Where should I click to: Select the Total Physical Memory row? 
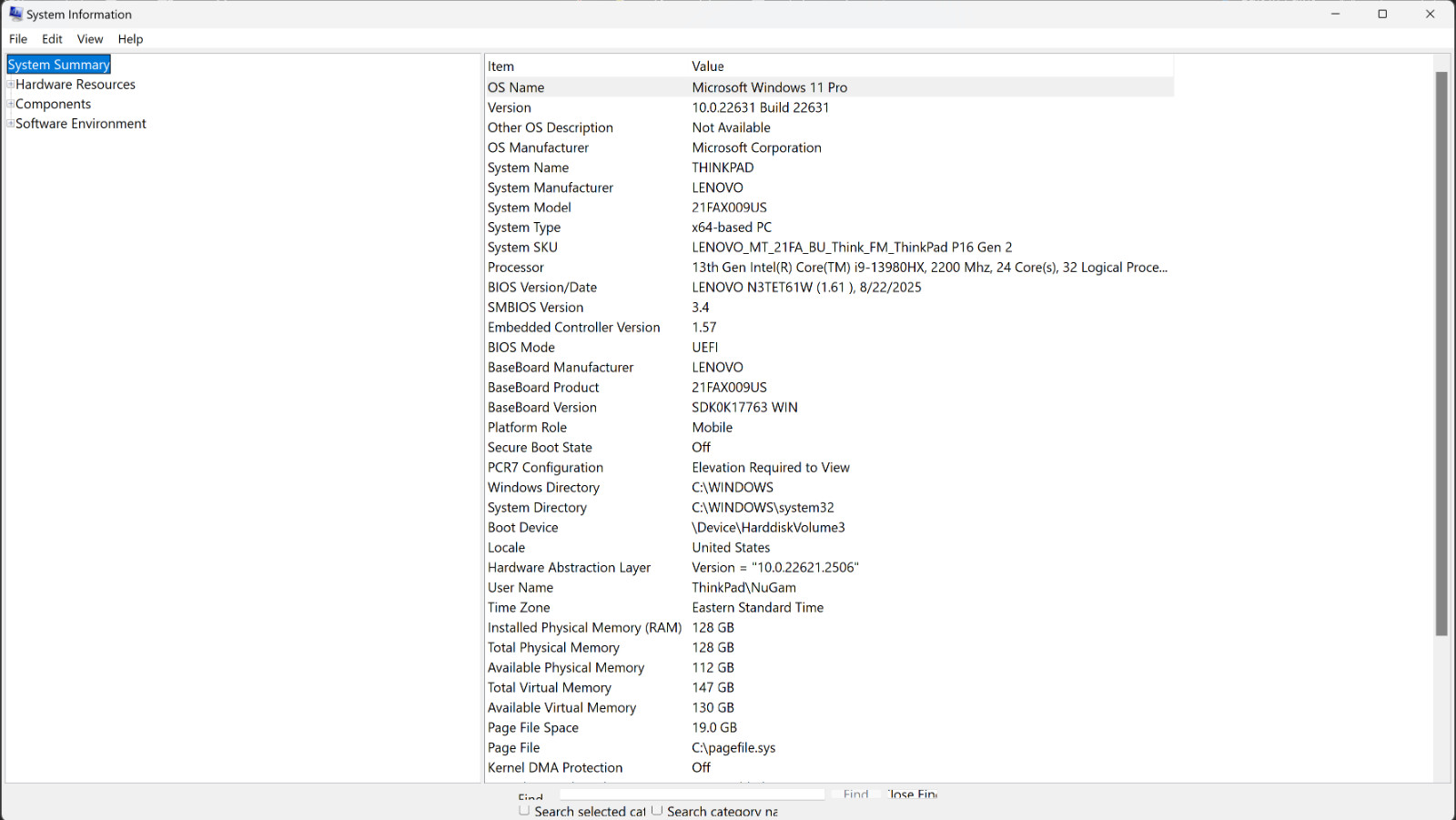tap(829, 648)
